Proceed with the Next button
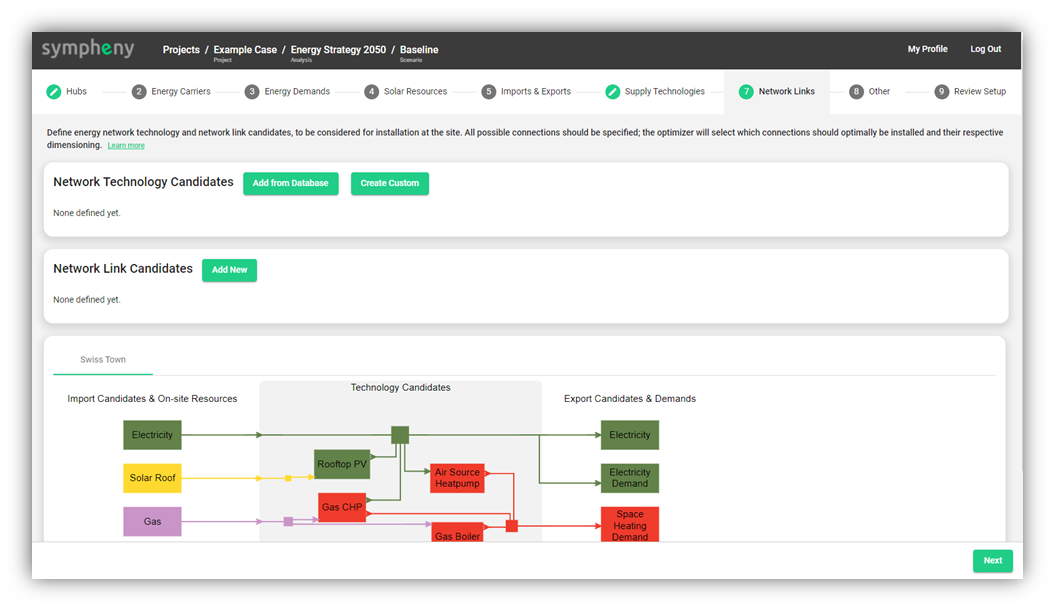Viewport: 1055px width, 611px height. (992, 561)
